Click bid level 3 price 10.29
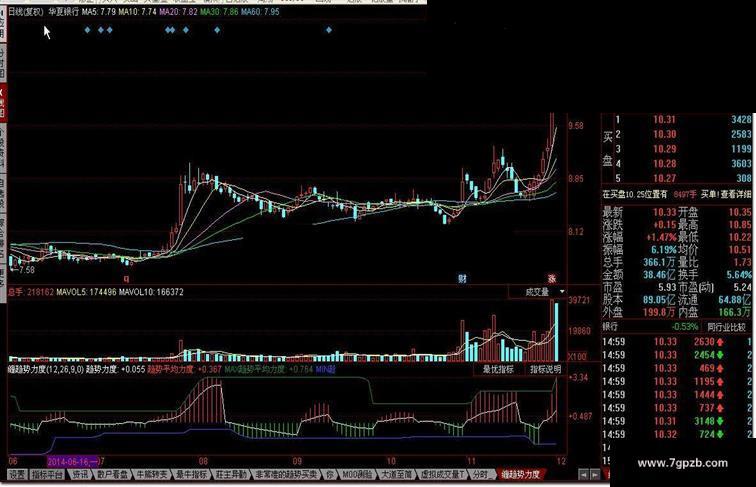Image resolution: width=756 pixels, height=487 pixels. 664,149
